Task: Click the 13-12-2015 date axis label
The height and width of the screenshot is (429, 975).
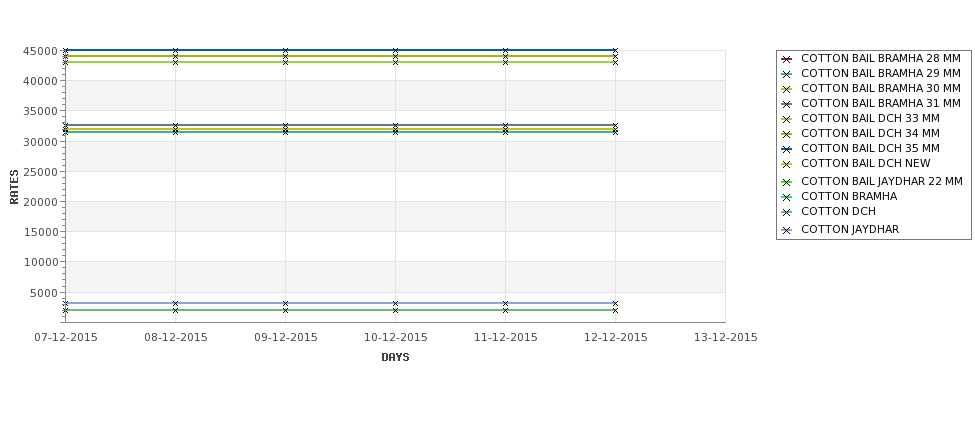Action: pos(726,337)
